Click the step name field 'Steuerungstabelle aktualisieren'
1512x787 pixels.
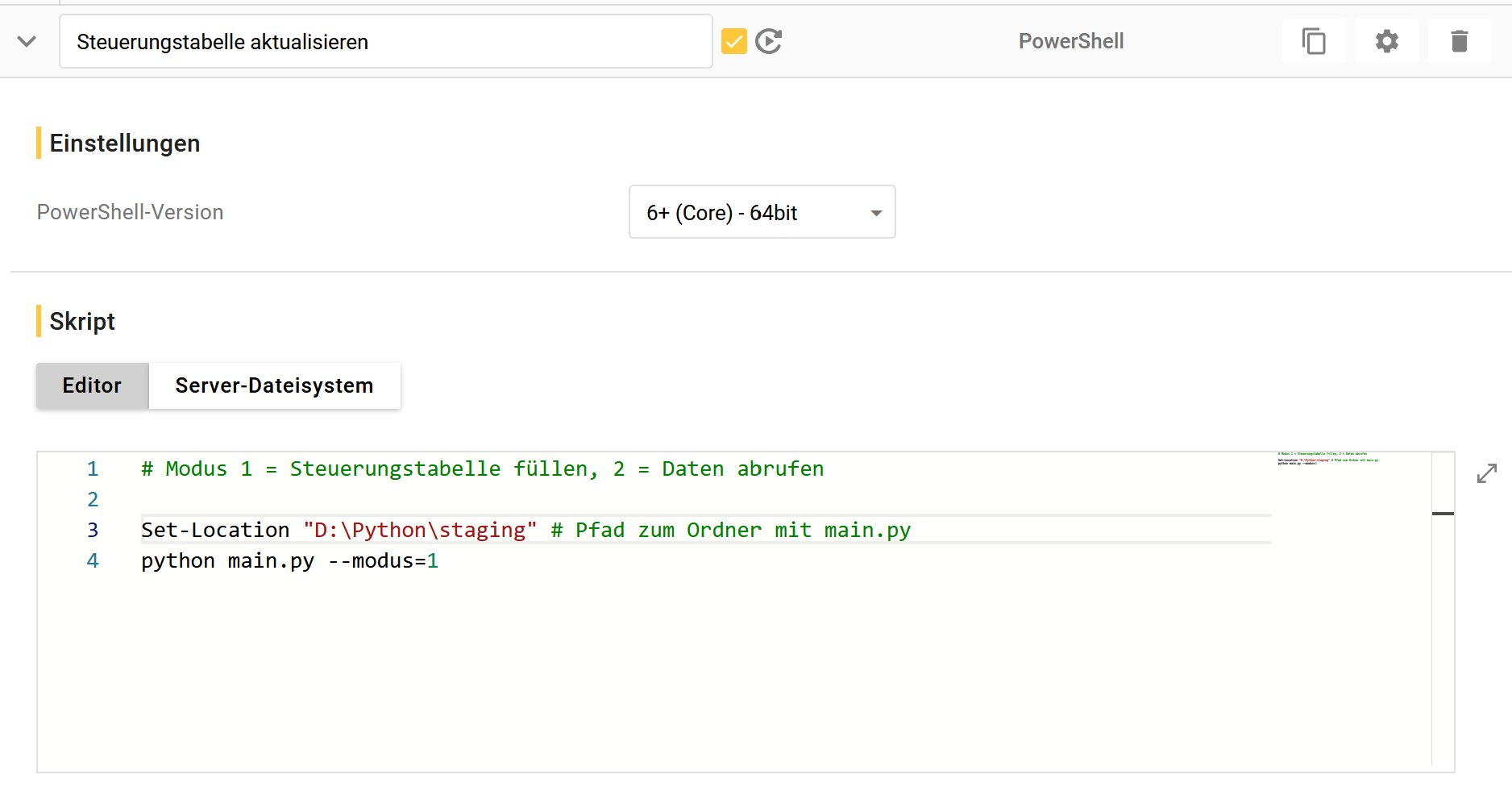pos(386,41)
